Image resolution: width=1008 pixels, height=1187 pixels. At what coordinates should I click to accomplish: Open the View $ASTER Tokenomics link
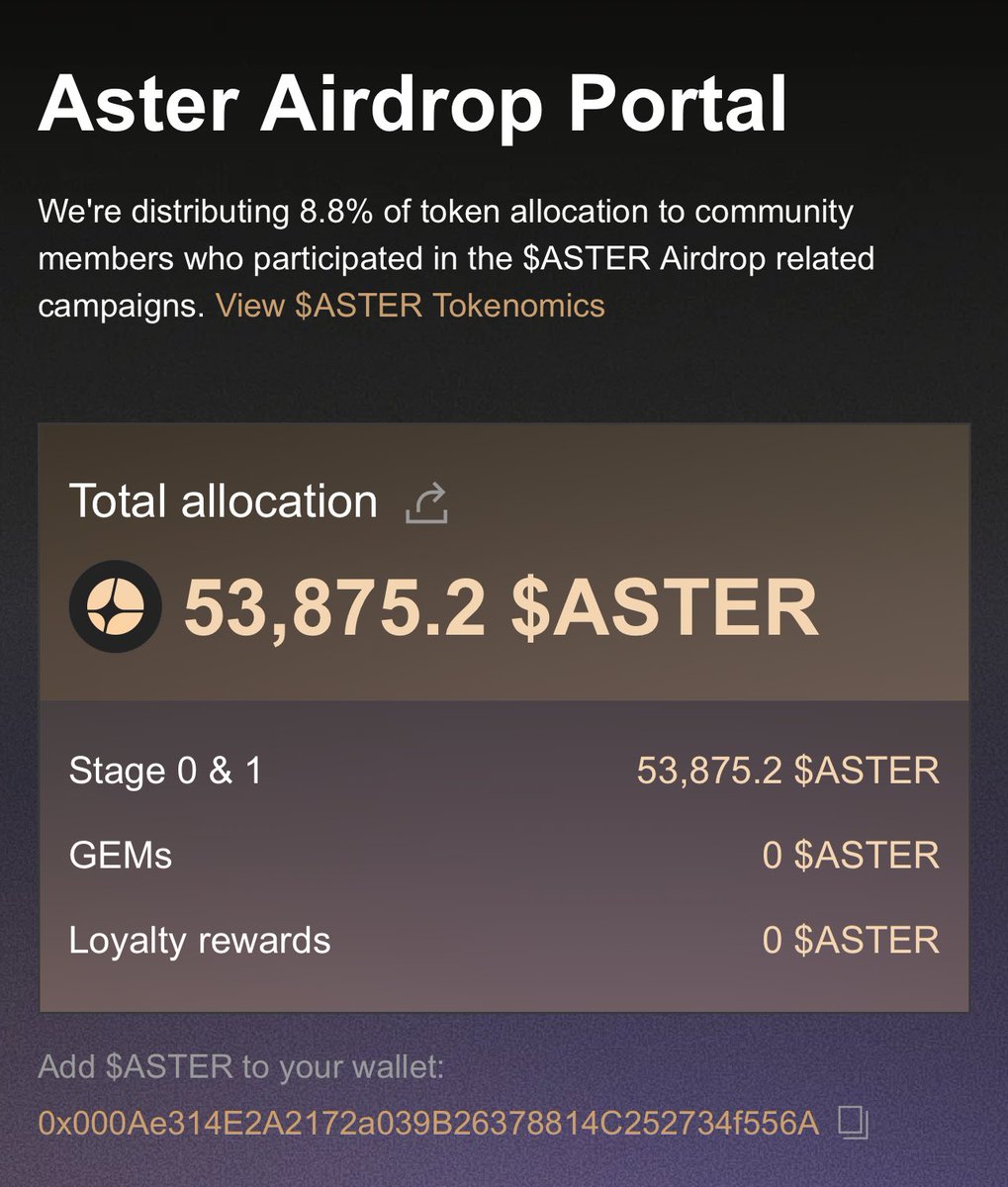tap(411, 305)
